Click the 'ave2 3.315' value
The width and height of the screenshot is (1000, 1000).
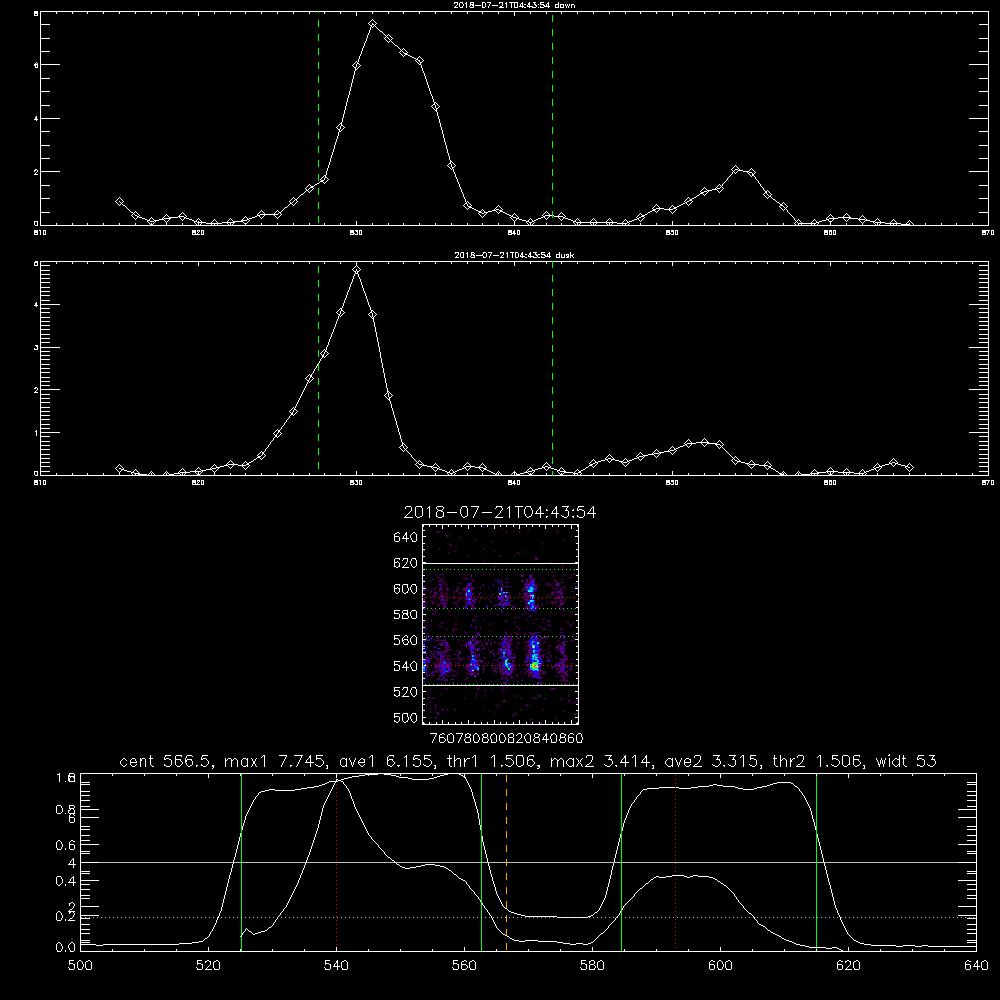[x=712, y=761]
